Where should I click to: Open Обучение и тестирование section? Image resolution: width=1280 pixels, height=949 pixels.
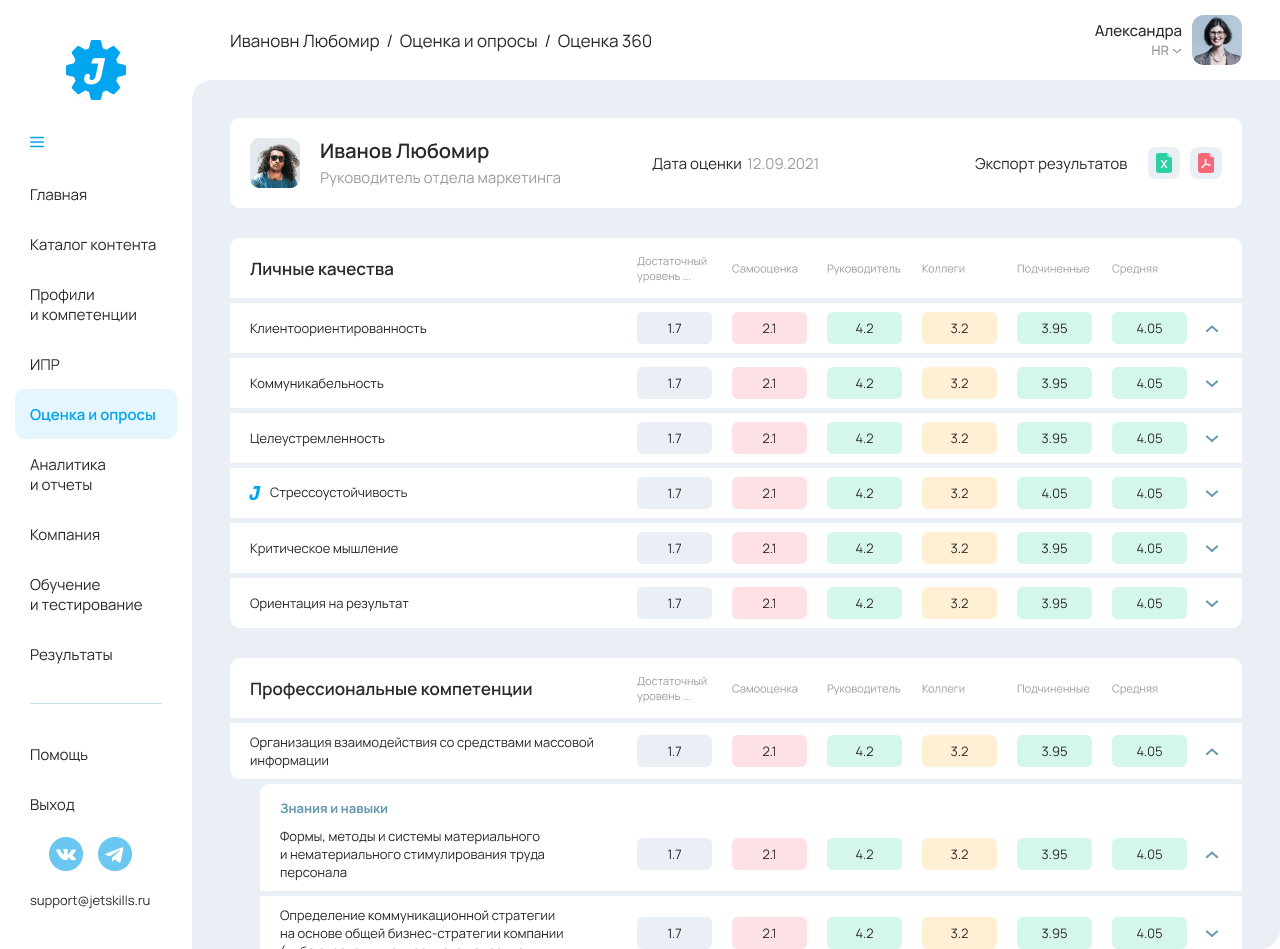pos(86,595)
